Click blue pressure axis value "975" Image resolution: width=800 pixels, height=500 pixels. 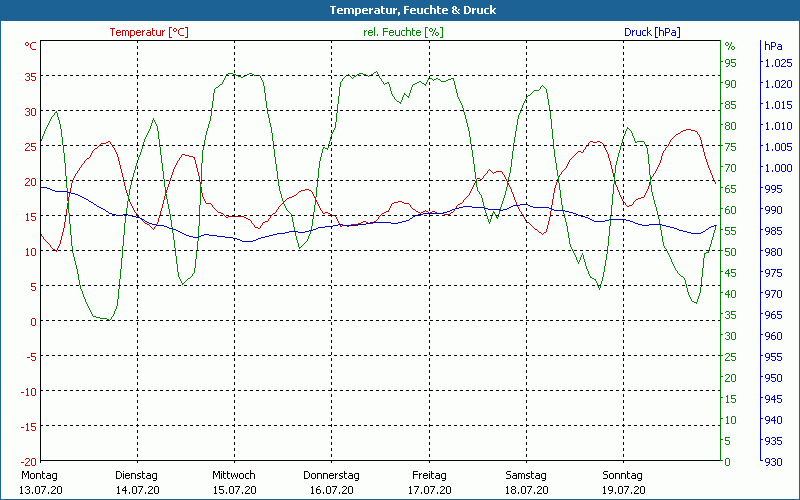tap(773, 273)
